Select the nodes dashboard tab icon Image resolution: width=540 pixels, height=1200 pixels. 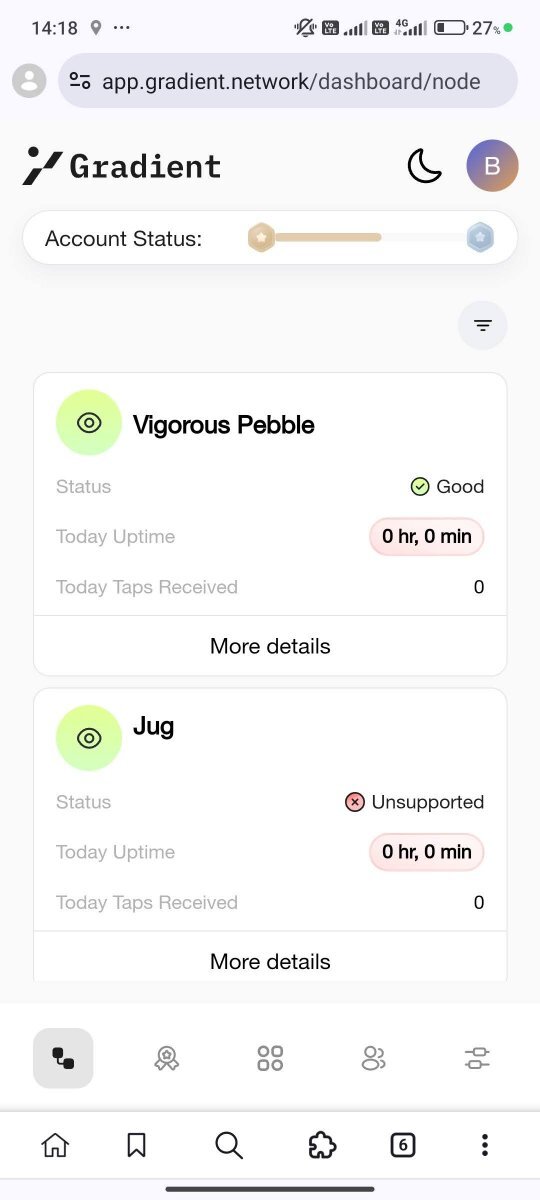click(63, 1058)
